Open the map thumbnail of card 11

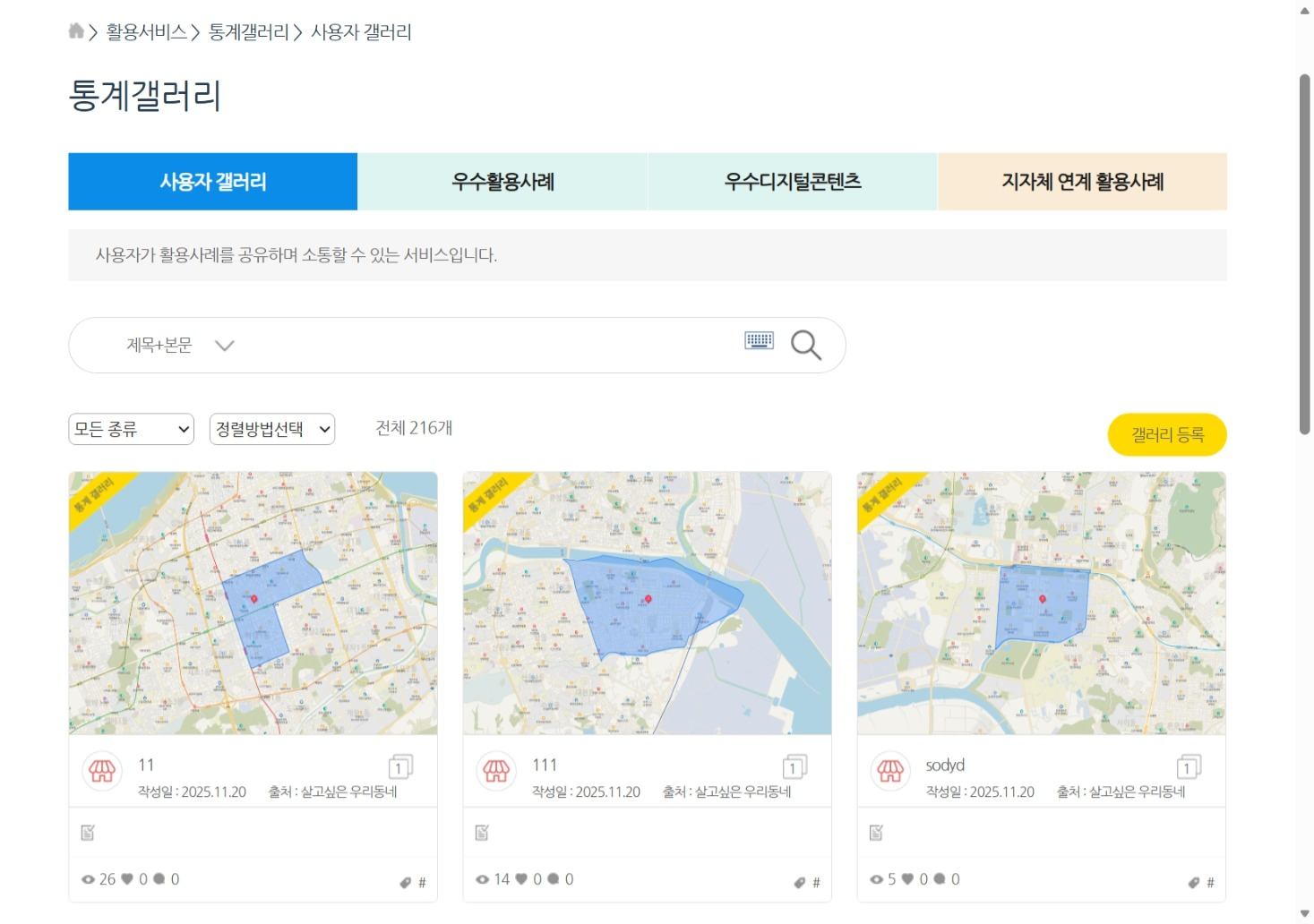click(253, 603)
